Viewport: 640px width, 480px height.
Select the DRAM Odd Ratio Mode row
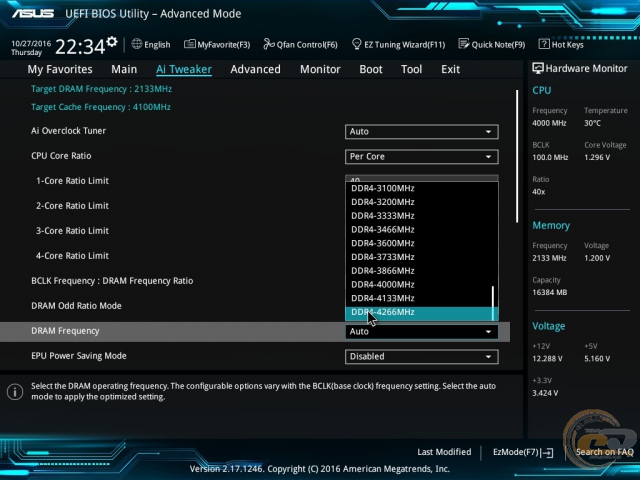(x=76, y=306)
